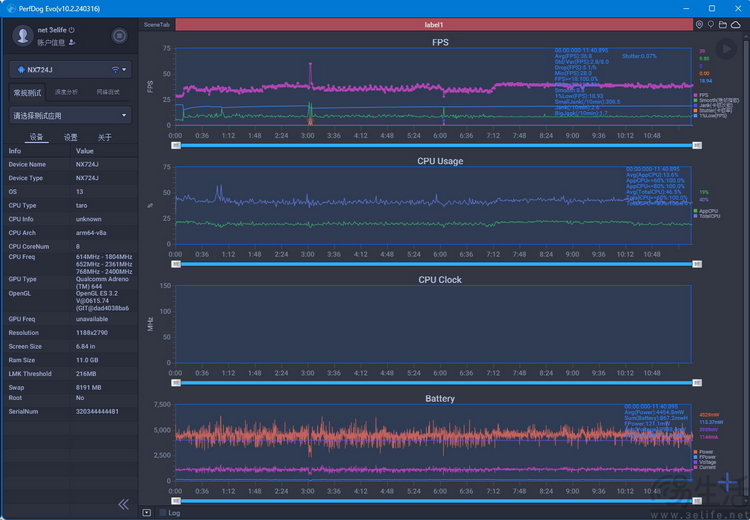Click right handle of FPS chart range slider
Image resolution: width=750 pixels, height=520 pixels.
pyautogui.click(x=697, y=145)
